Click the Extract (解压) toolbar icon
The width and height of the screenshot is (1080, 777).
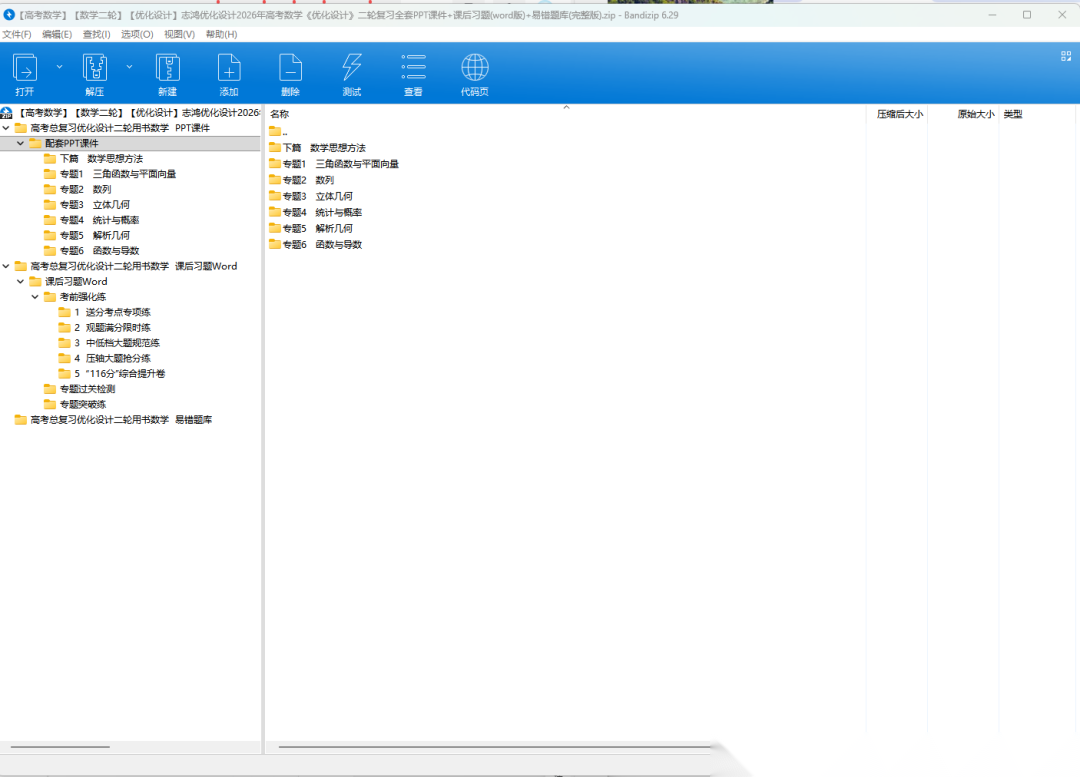coord(95,68)
